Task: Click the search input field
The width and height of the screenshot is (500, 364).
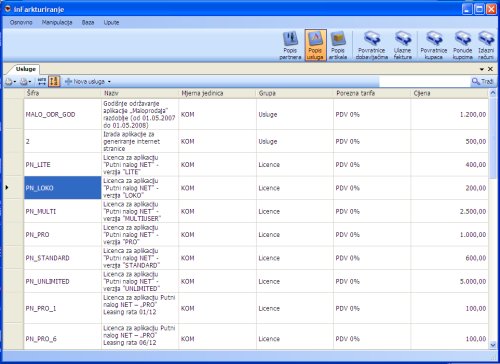Action: [x=425, y=81]
